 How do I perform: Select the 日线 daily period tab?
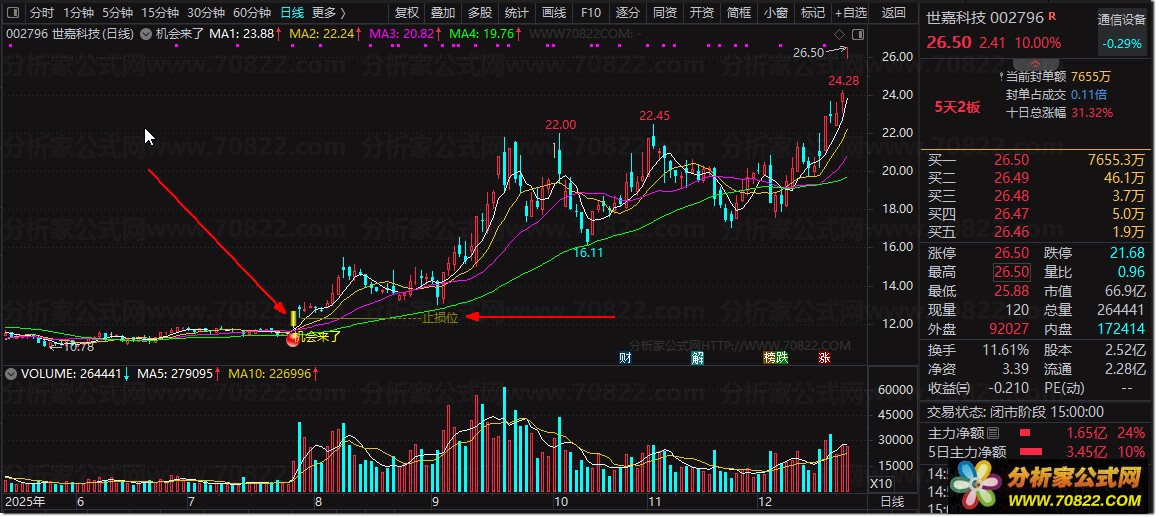tap(292, 13)
